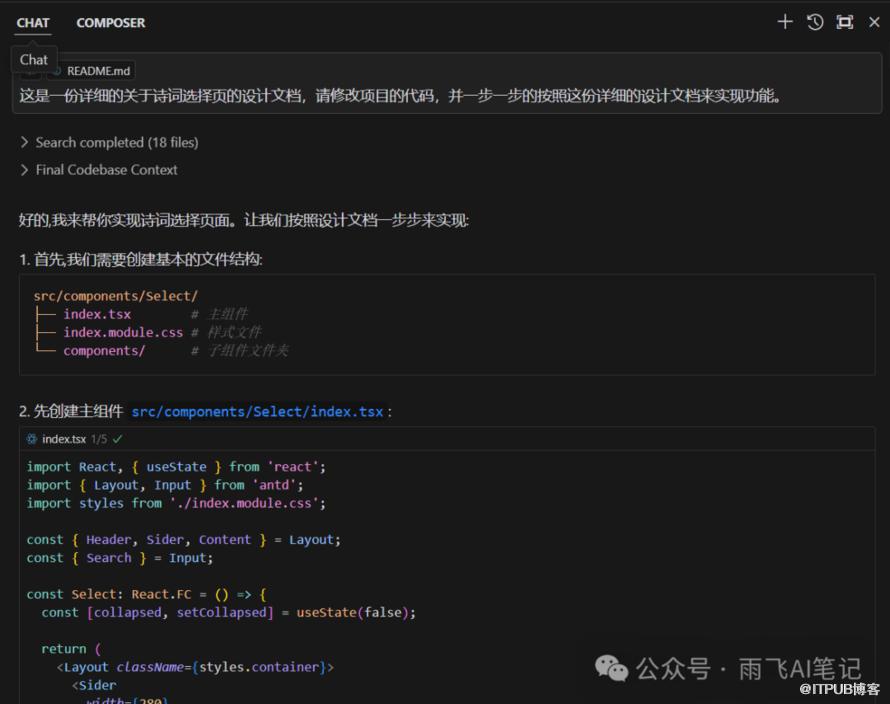This screenshot has width=890, height=704.
Task: Expand Final Codebase Context section
Action: click(x=106, y=170)
